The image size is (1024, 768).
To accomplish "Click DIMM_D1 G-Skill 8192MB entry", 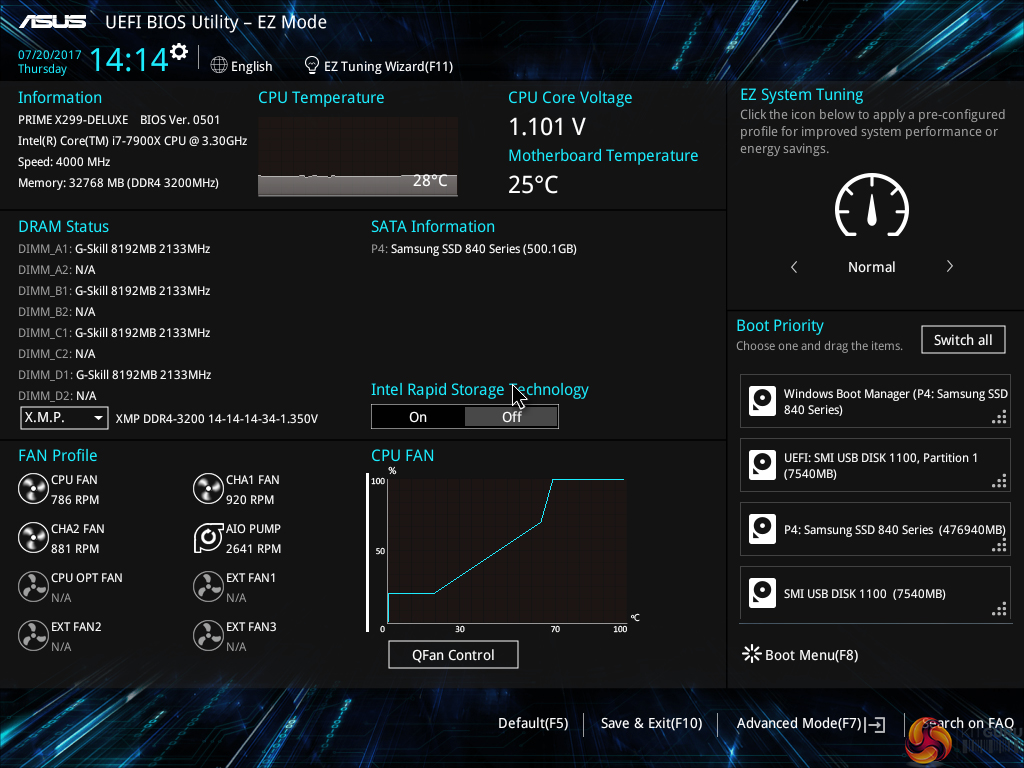I will tap(114, 375).
